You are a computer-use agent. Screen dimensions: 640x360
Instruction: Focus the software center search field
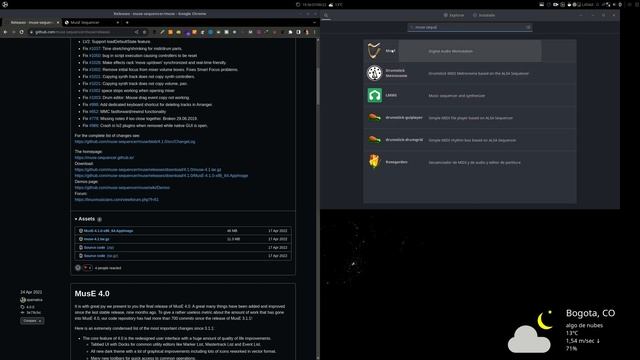(469, 27)
